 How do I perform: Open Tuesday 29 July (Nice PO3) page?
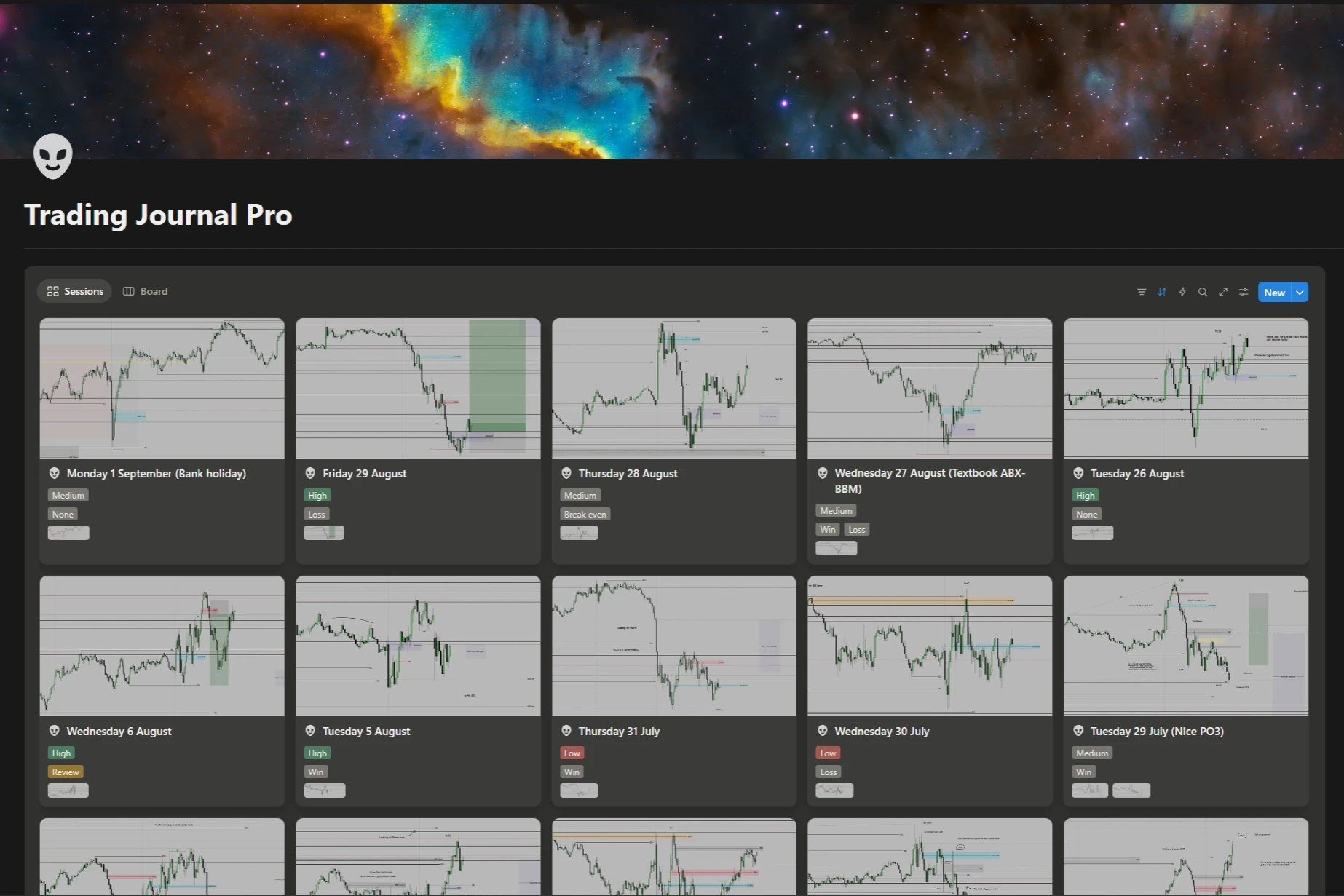click(x=1156, y=731)
